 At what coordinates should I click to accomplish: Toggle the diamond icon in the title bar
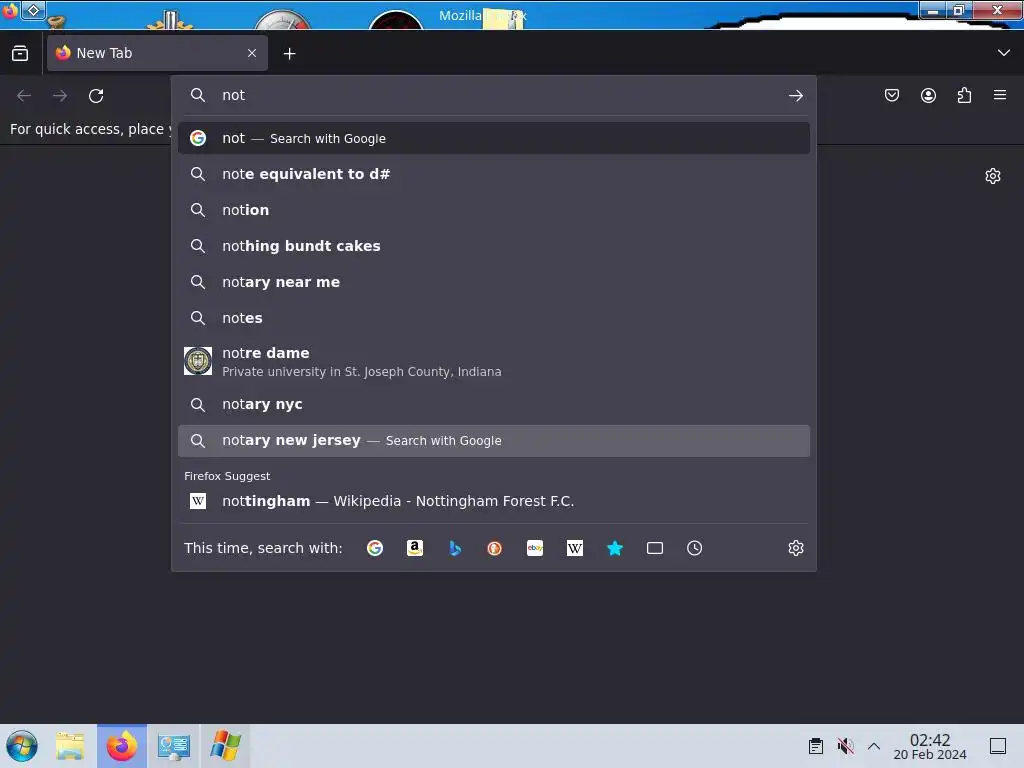[x=33, y=10]
